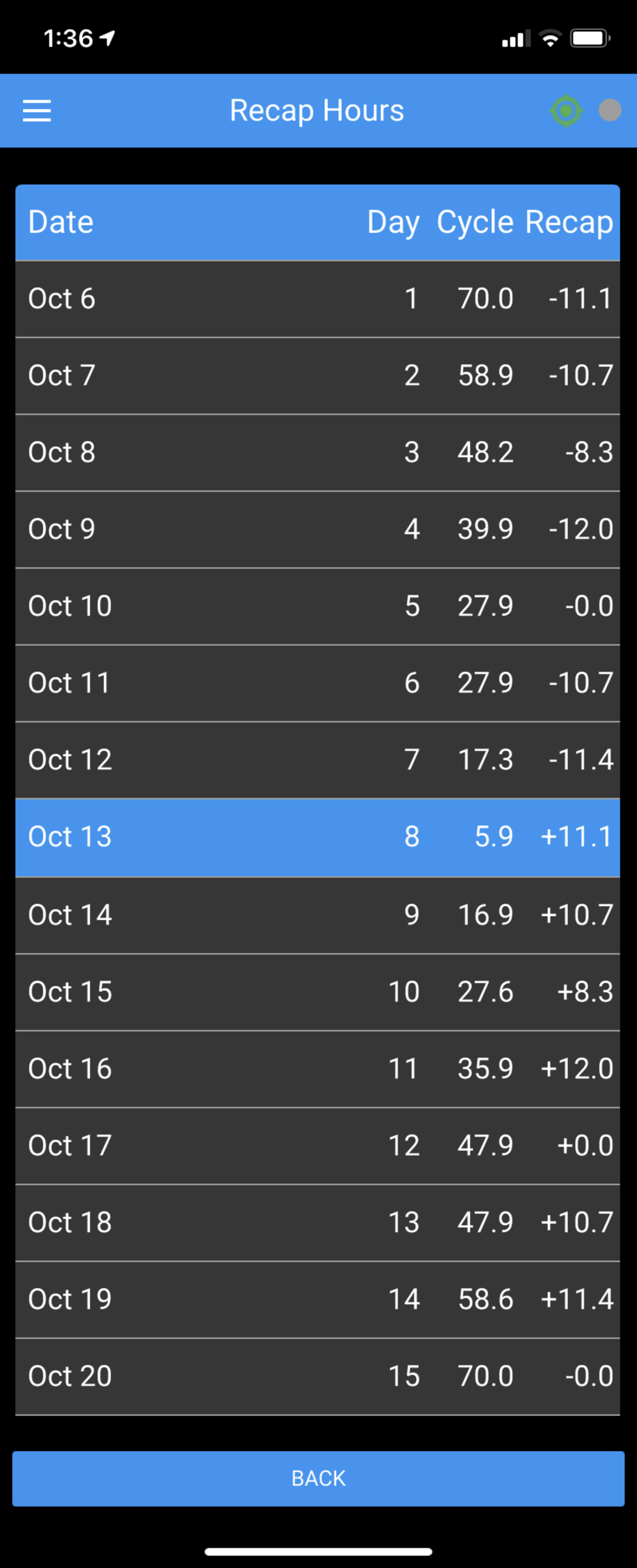Image resolution: width=637 pixels, height=1568 pixels.
Task: Select the Oct 9 row
Action: 318,529
